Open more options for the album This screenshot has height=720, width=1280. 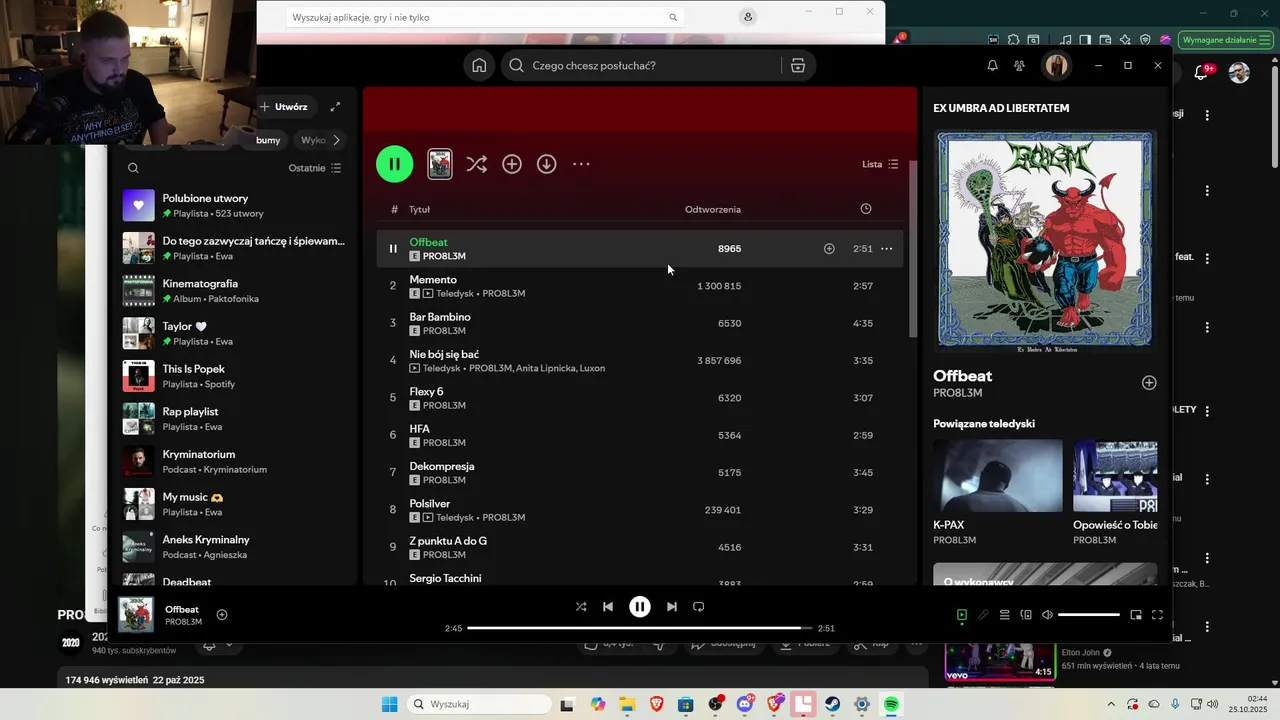click(x=581, y=164)
